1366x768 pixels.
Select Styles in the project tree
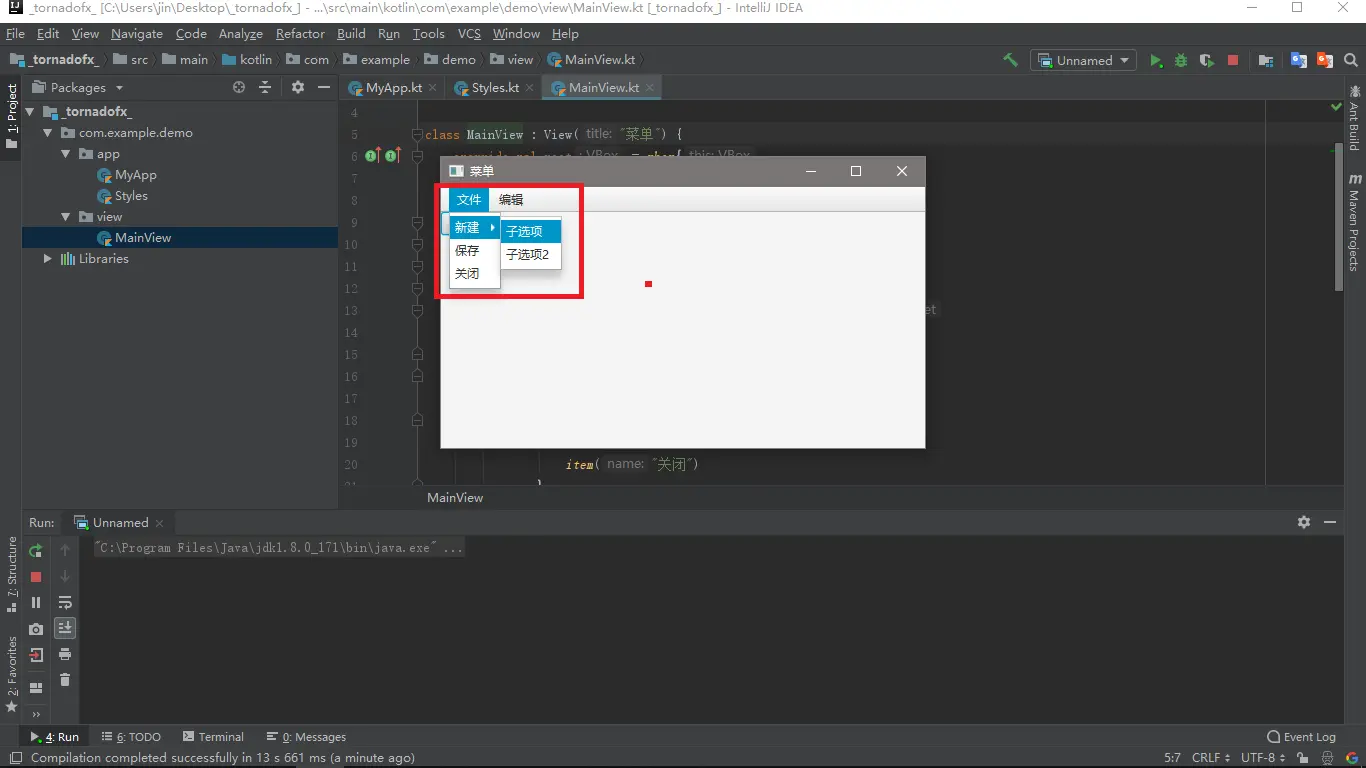[131, 196]
